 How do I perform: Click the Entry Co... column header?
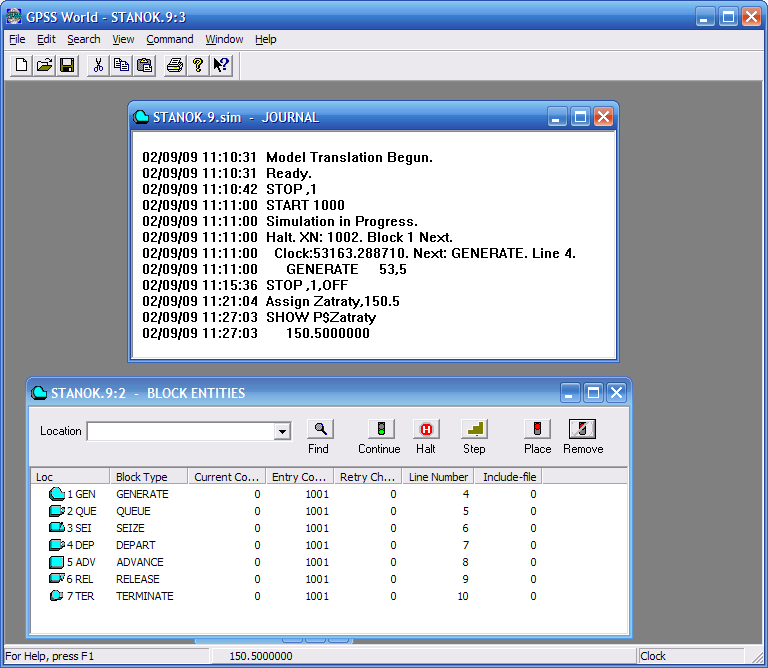300,477
